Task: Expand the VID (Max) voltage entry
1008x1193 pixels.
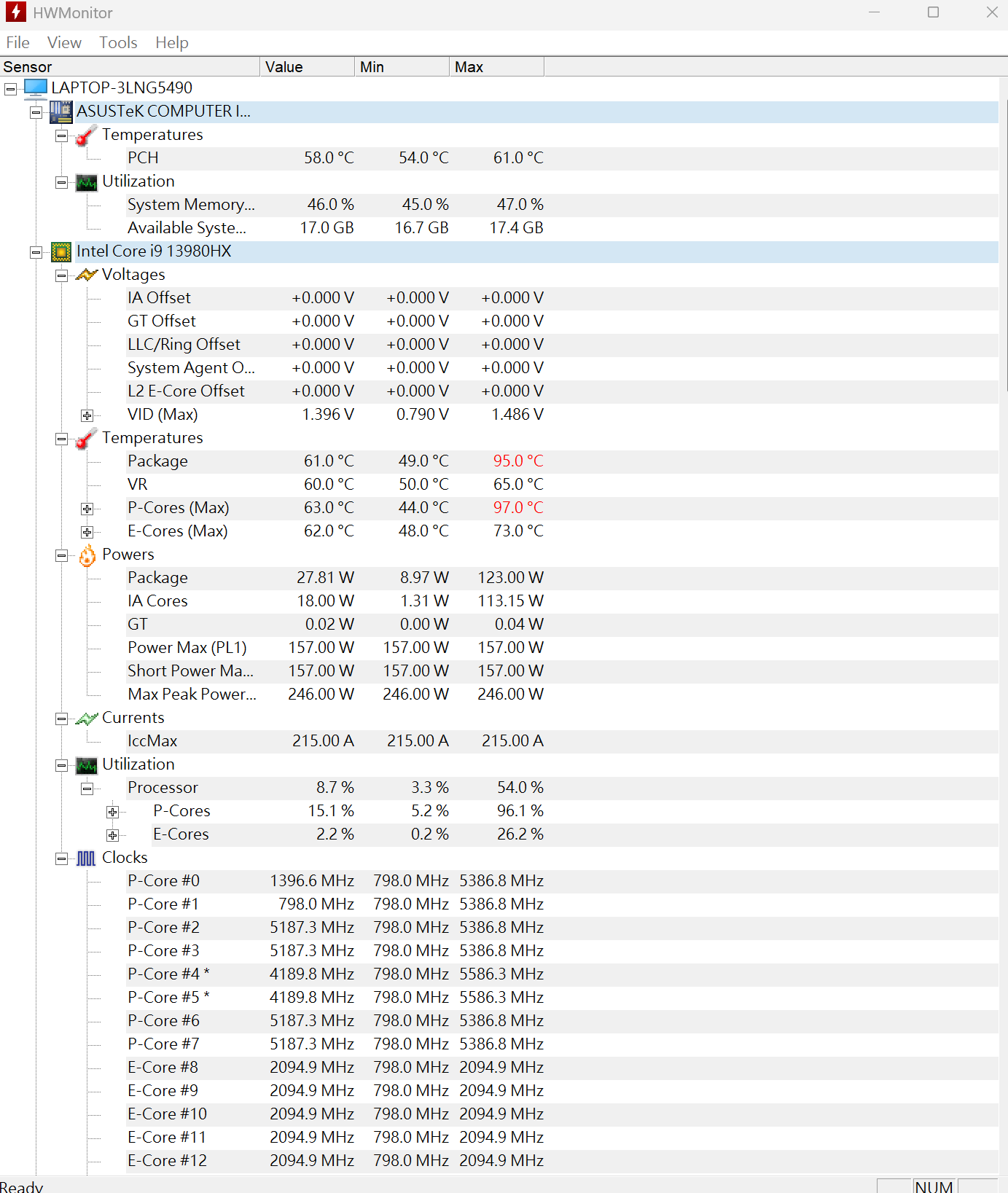Action: (x=87, y=415)
